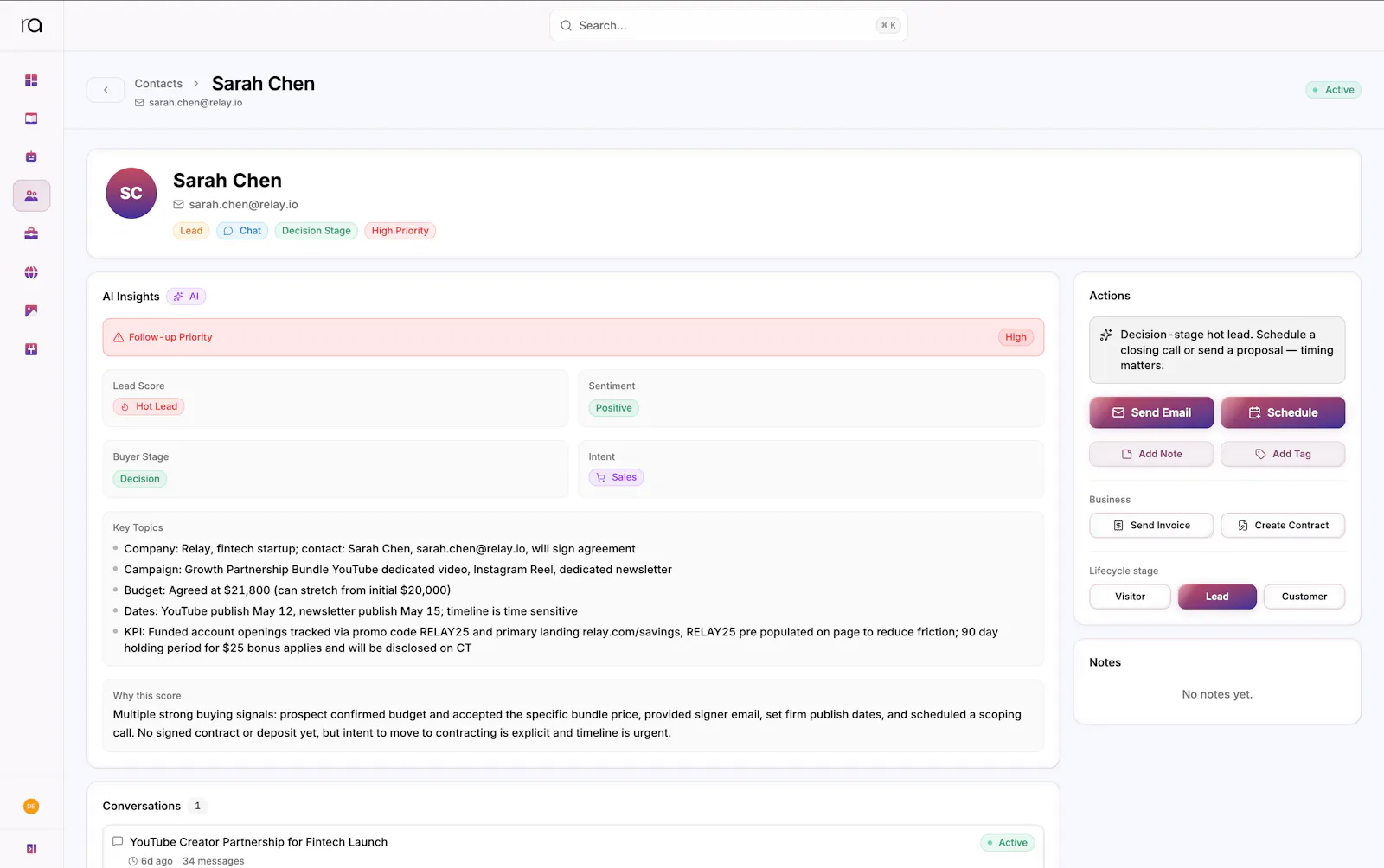Click the SC avatar circle

[x=131, y=193]
